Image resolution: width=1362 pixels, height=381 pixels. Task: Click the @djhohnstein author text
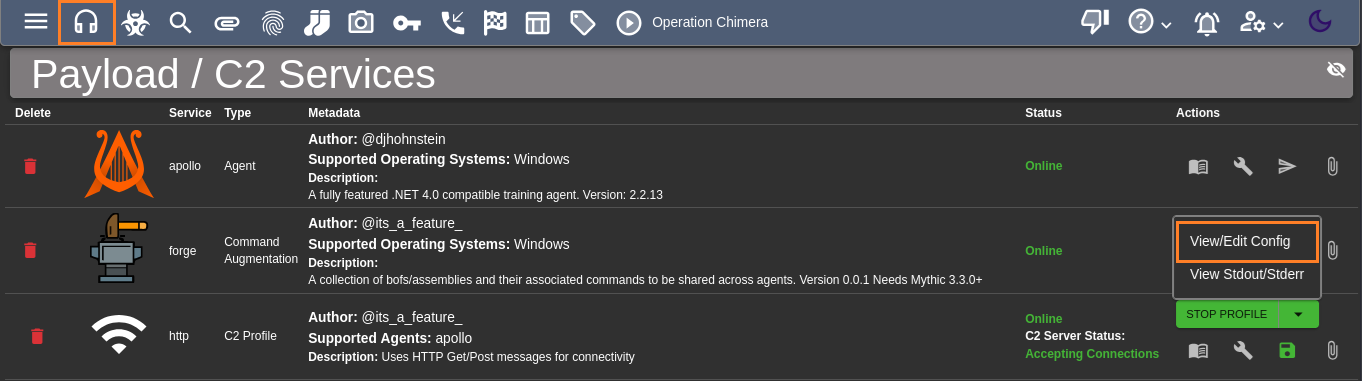click(x=403, y=139)
